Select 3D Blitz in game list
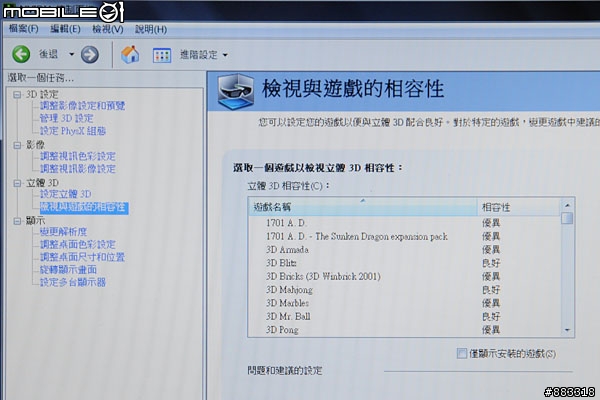 click(x=404, y=263)
